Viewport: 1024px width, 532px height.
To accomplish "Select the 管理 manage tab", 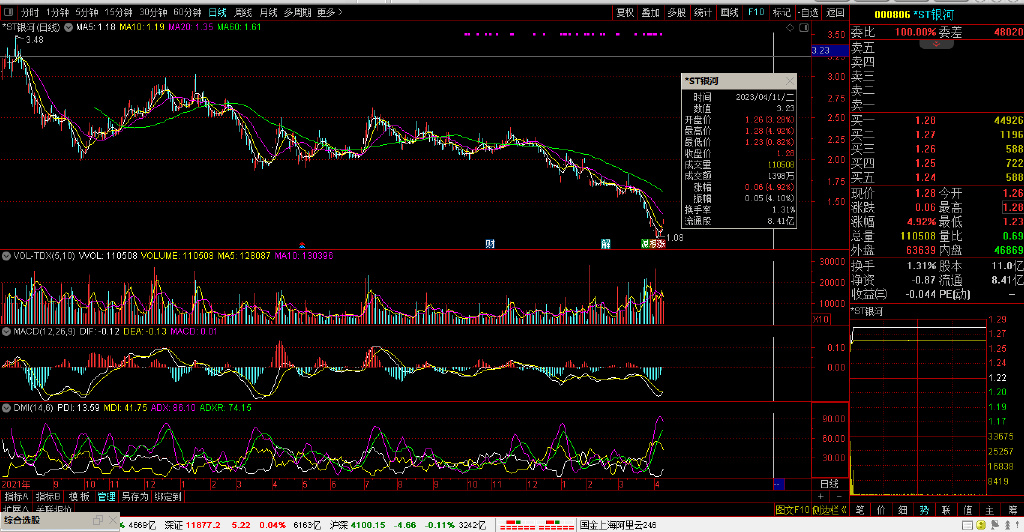I will pyautogui.click(x=106, y=497).
